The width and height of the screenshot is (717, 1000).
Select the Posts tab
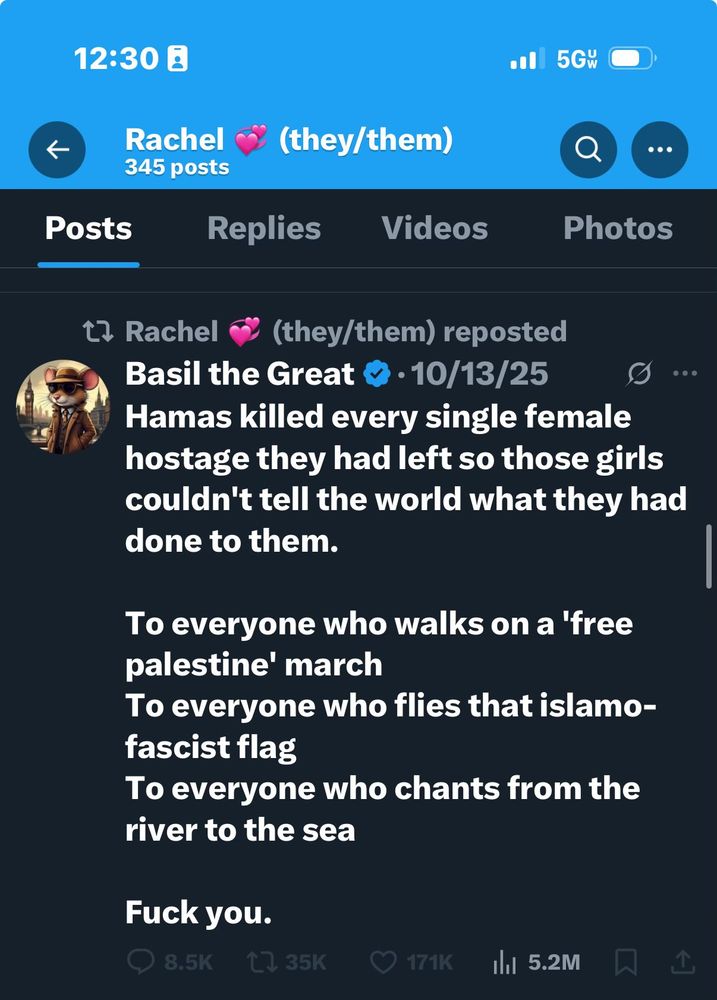(x=88, y=228)
